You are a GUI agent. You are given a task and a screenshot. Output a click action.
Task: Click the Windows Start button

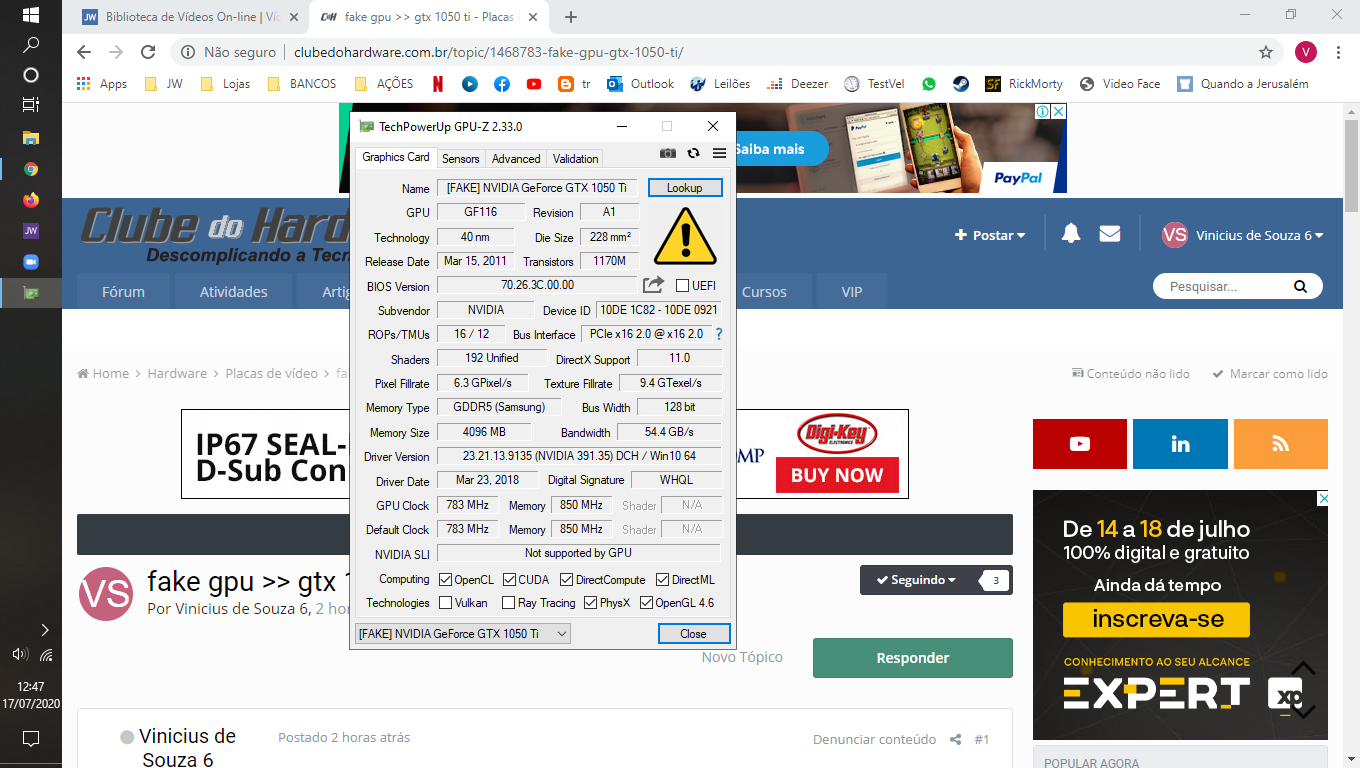point(31,15)
